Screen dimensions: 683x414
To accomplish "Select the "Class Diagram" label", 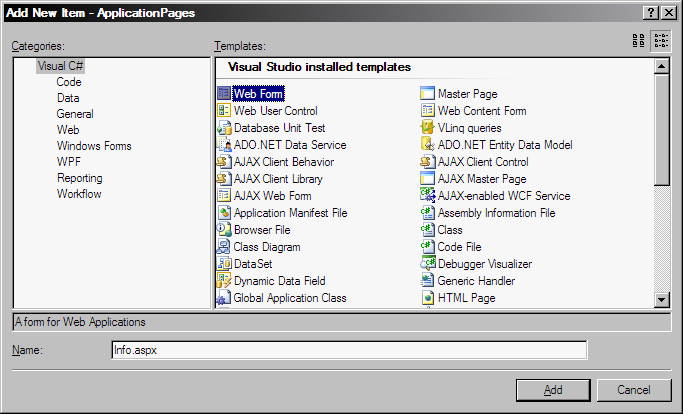I will (267, 247).
